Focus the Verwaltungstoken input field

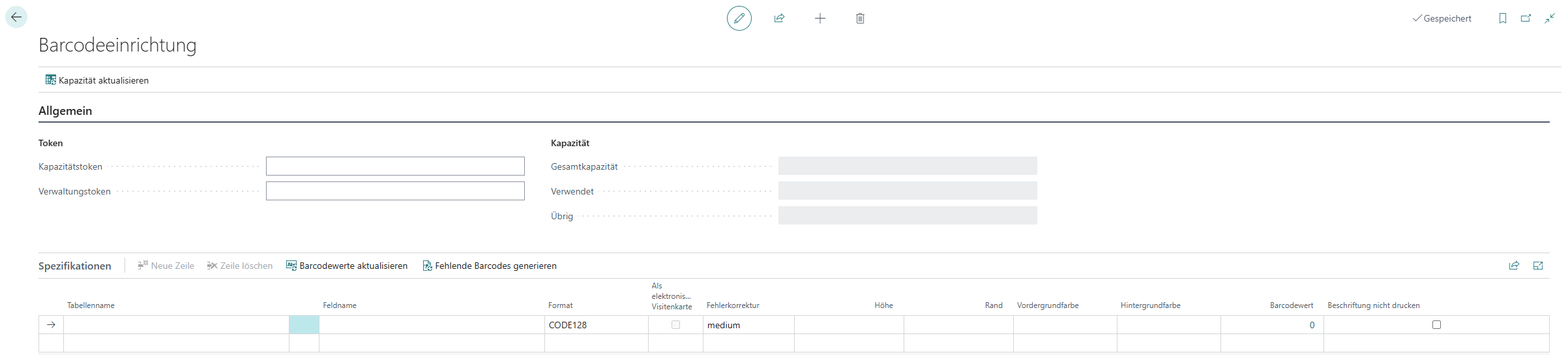pyautogui.click(x=395, y=191)
